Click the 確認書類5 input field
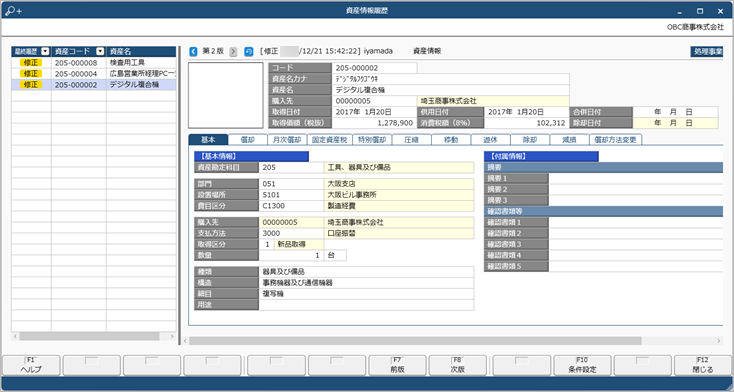Screen dimensions: 734x392 pos(636,266)
